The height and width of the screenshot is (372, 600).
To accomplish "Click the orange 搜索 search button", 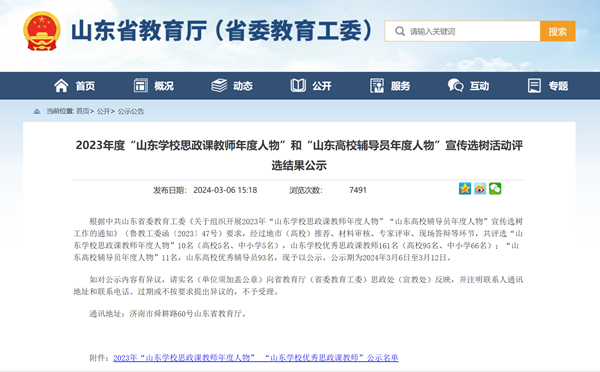I will click(558, 31).
